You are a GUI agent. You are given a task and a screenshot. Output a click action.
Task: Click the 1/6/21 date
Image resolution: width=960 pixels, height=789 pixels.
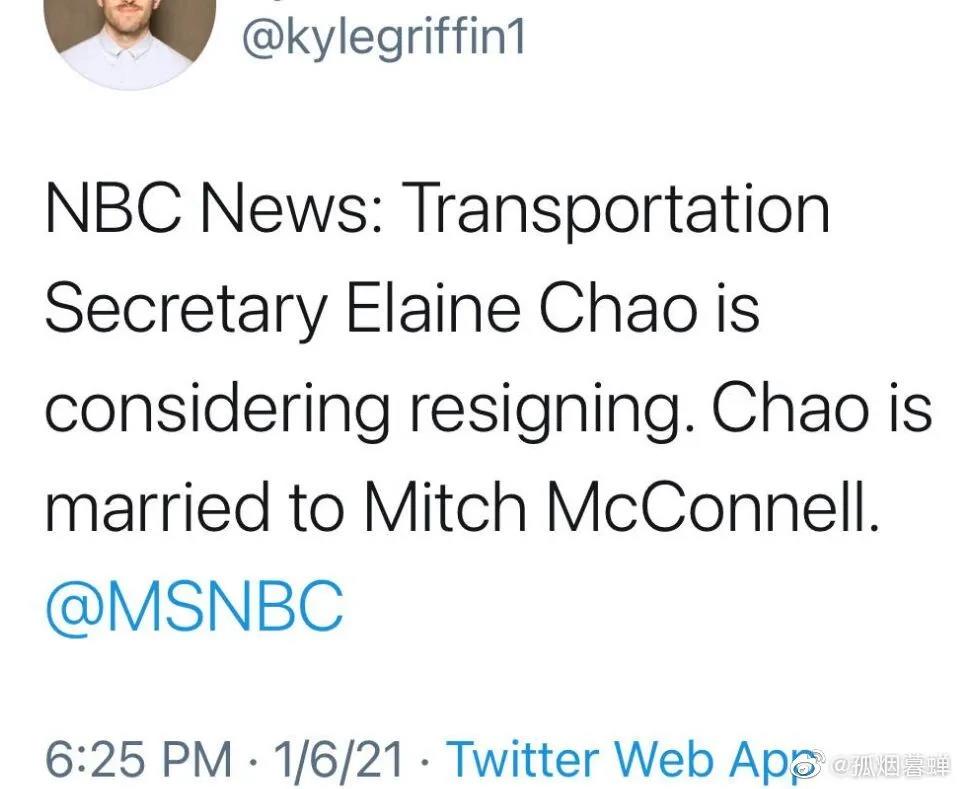(x=339, y=759)
